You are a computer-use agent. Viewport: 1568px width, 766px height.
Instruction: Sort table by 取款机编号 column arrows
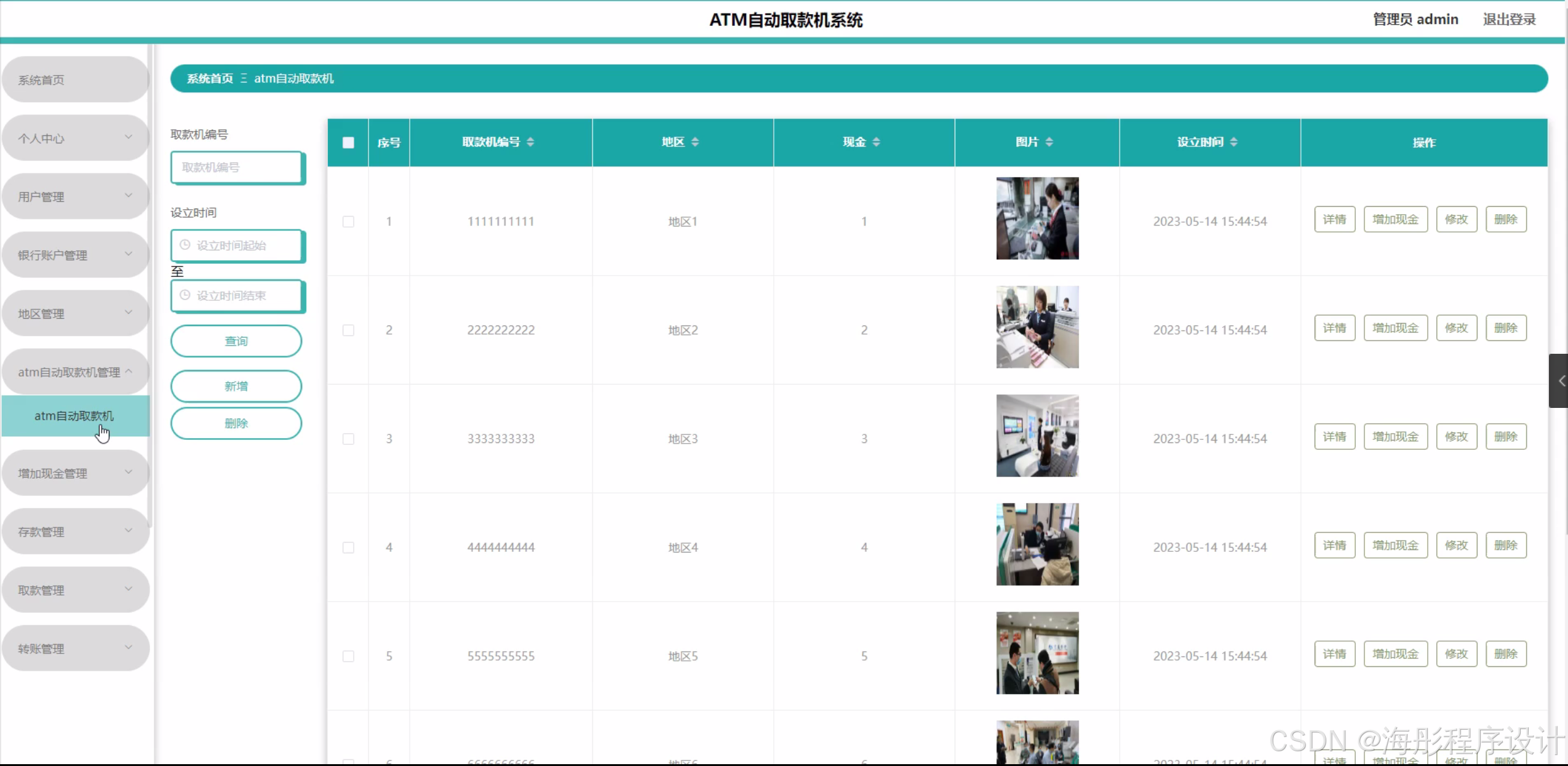530,142
